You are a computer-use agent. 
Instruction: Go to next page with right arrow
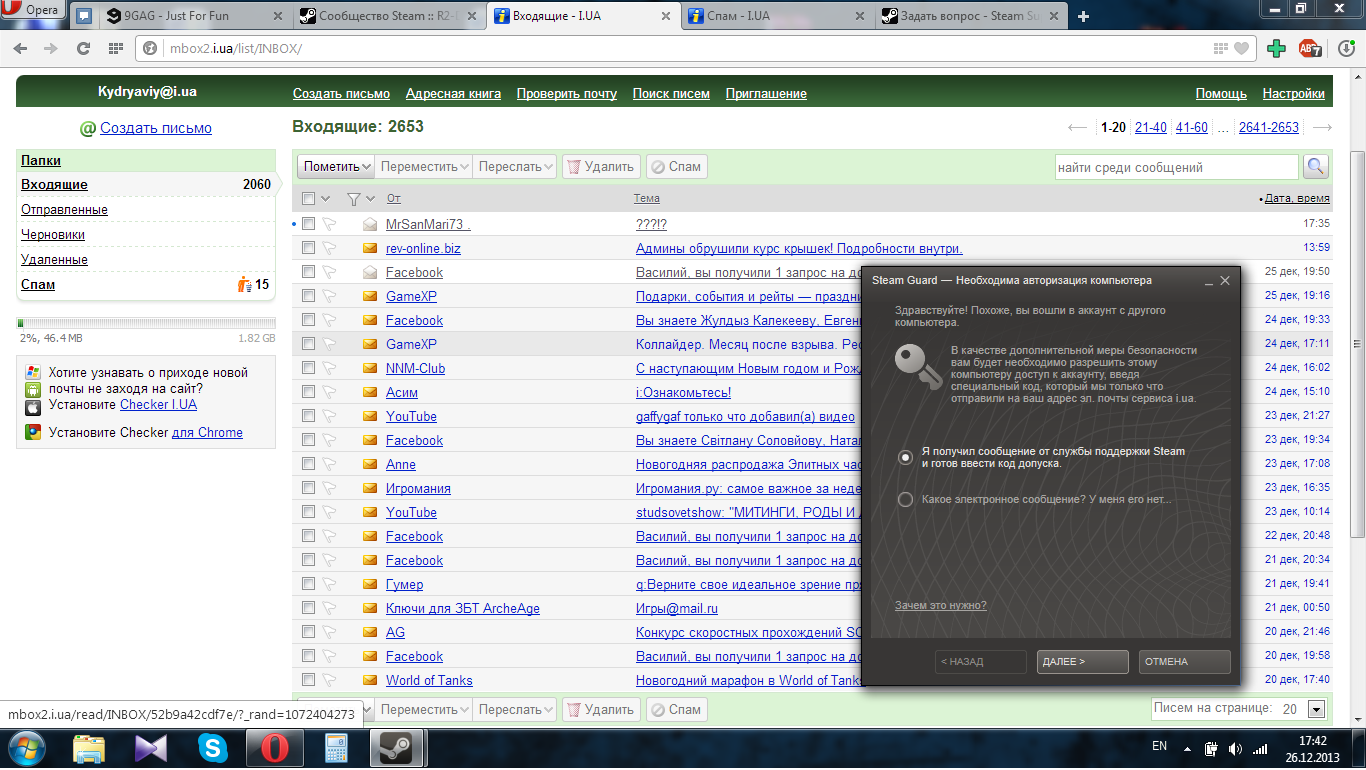coord(1322,127)
